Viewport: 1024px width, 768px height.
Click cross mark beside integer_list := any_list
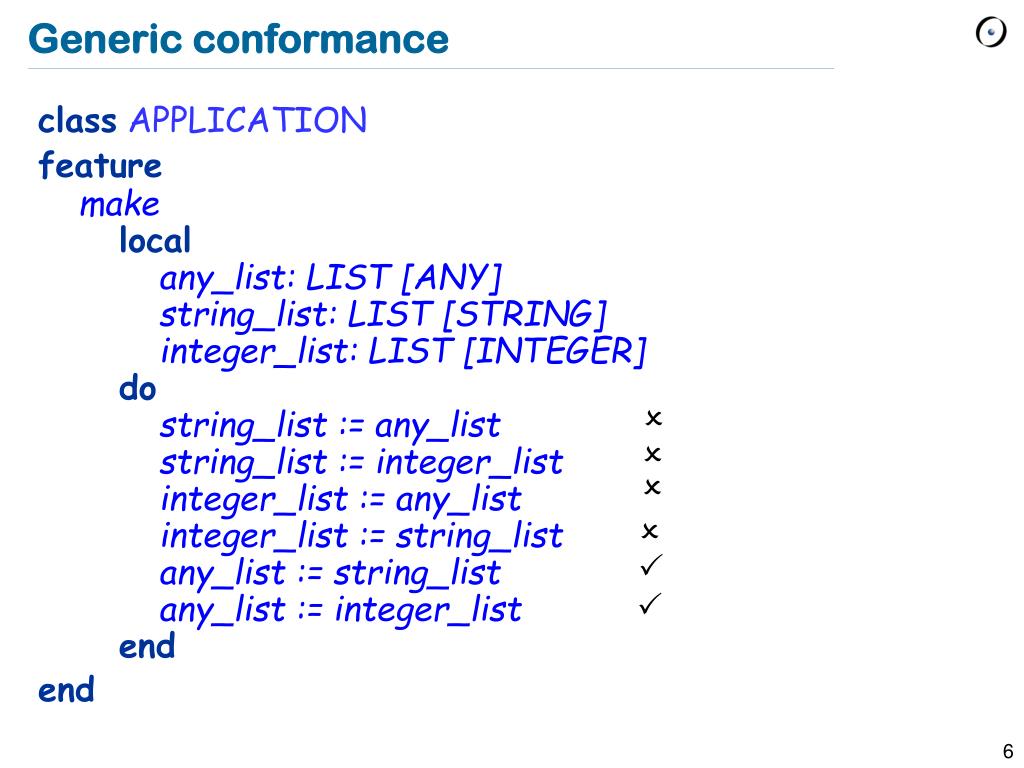pyautogui.click(x=652, y=487)
